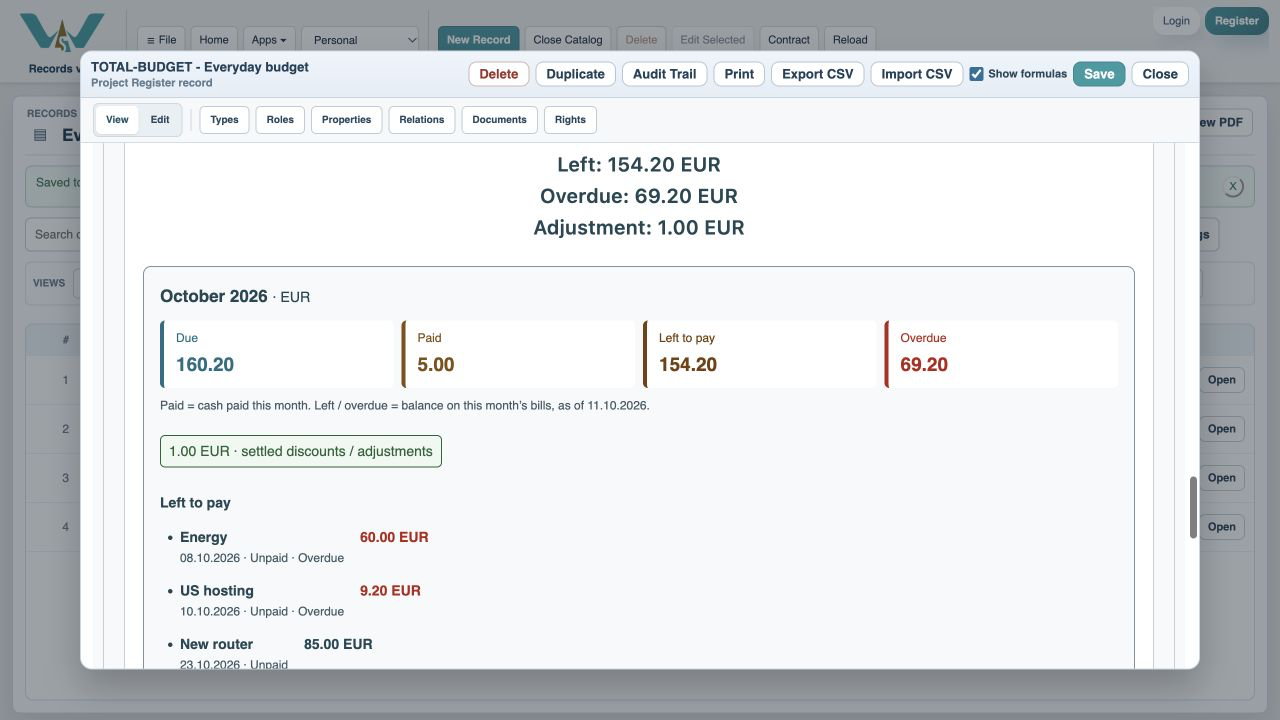This screenshot has width=1280, height=720.
Task: Open row 3 in background list
Action: coord(1221,478)
